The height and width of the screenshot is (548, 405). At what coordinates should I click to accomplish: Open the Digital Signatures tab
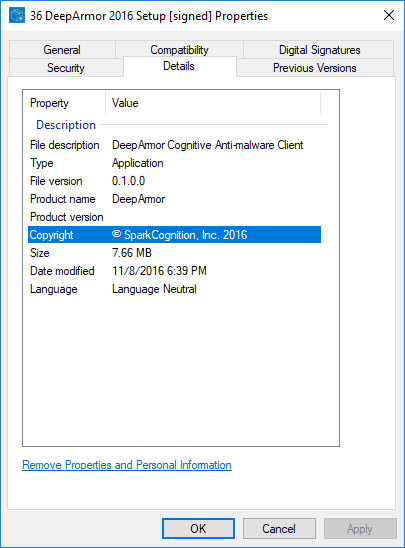point(319,50)
